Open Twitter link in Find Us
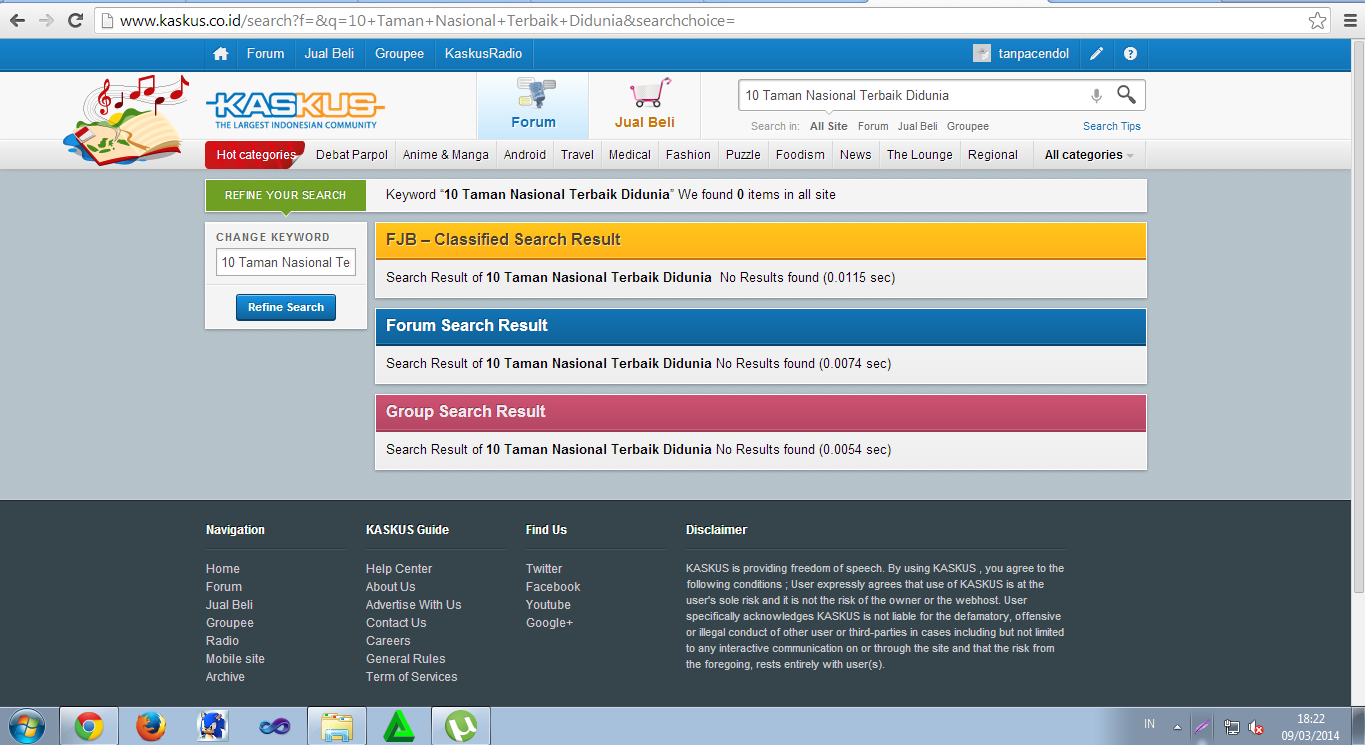The image size is (1365, 745). (544, 569)
